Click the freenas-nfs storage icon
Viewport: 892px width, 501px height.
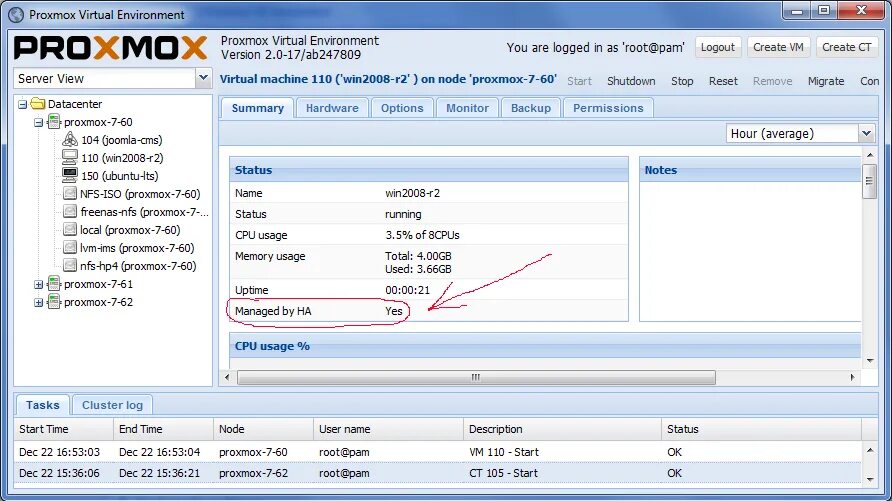(70, 212)
